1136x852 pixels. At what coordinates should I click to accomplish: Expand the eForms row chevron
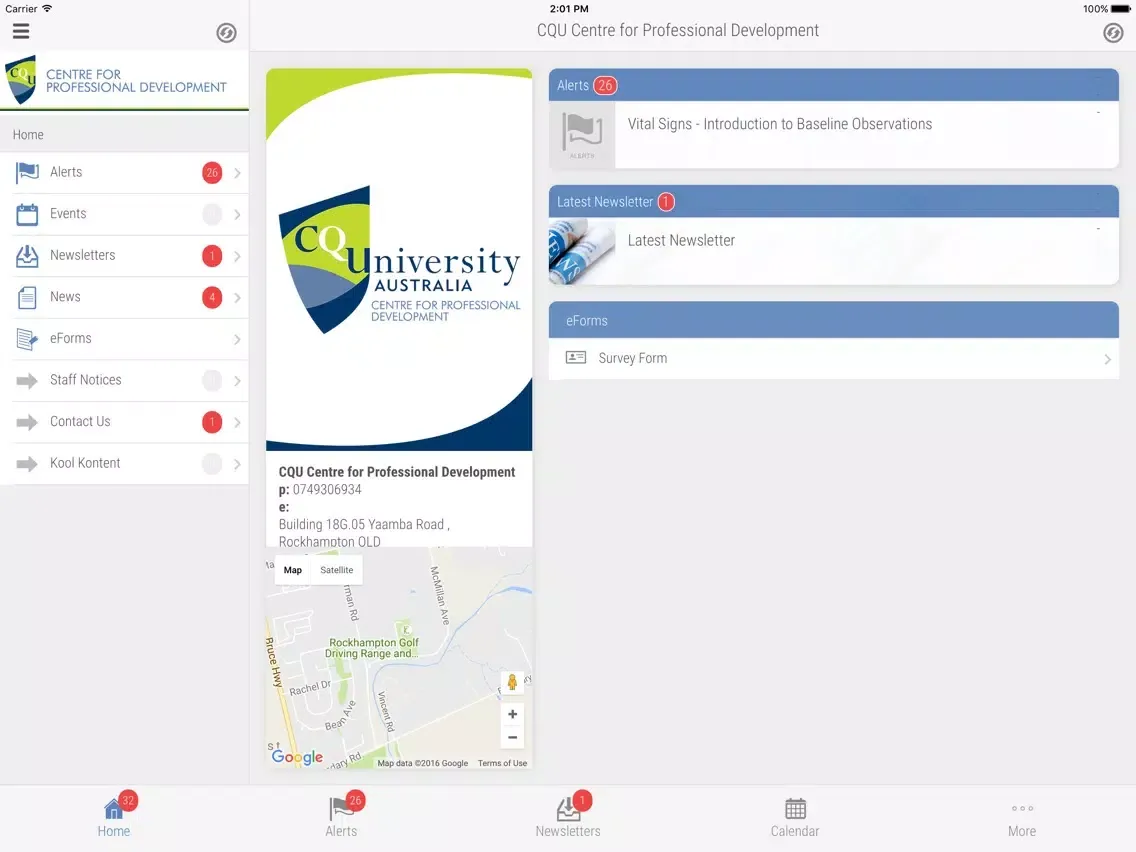pos(237,340)
